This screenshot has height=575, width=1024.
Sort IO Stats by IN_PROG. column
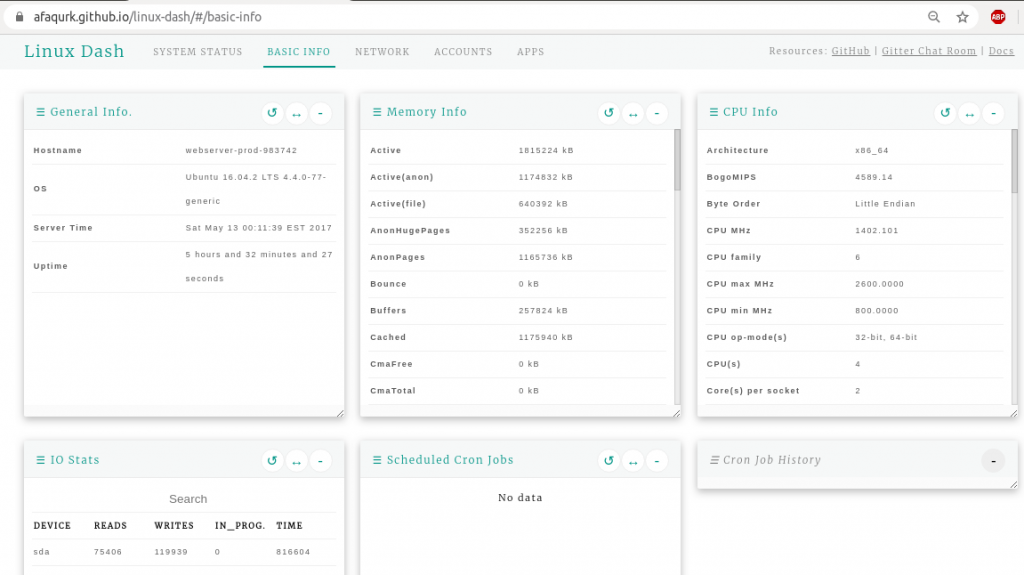(x=240, y=525)
